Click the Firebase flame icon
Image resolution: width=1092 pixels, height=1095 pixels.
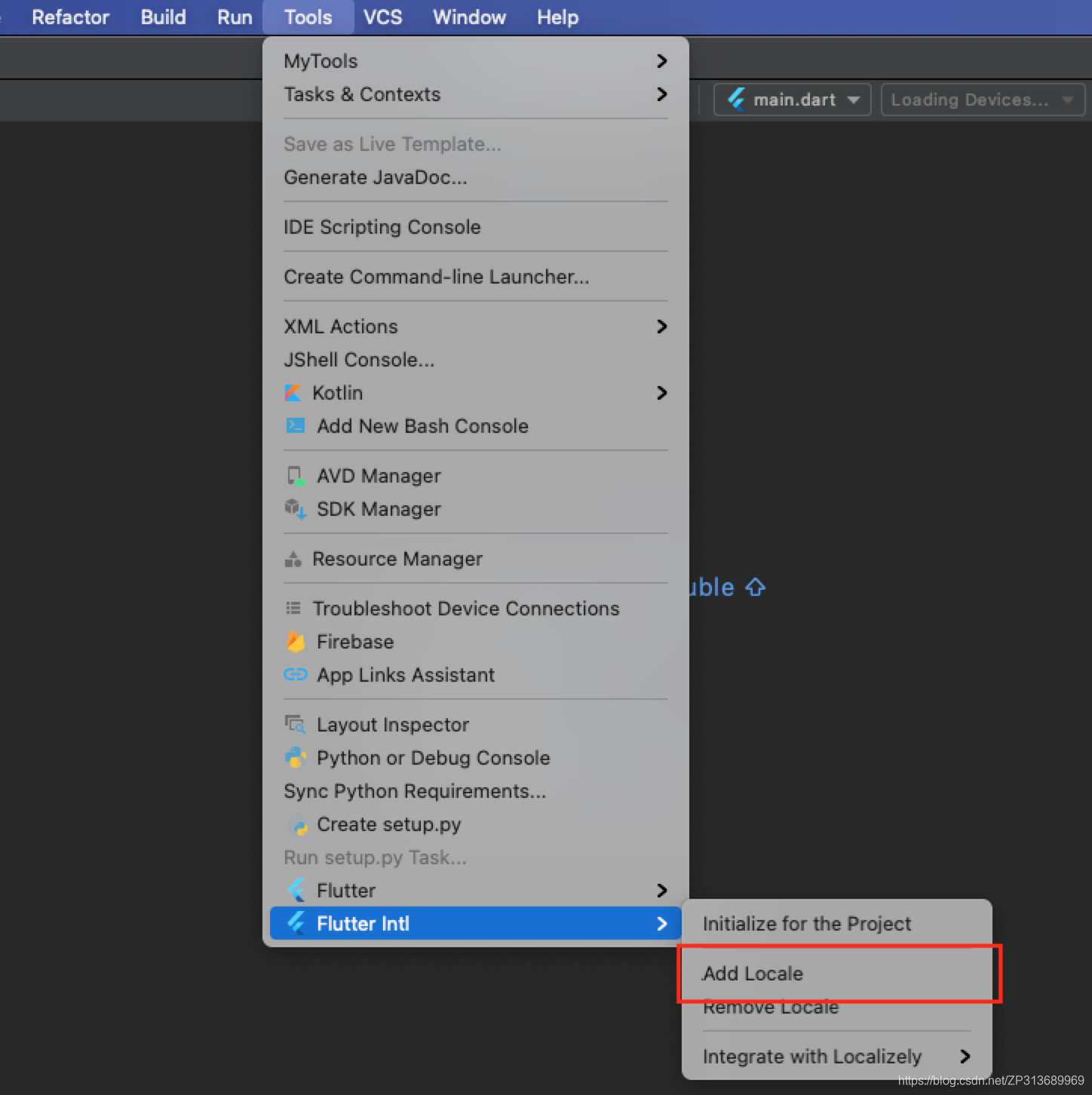tap(295, 642)
